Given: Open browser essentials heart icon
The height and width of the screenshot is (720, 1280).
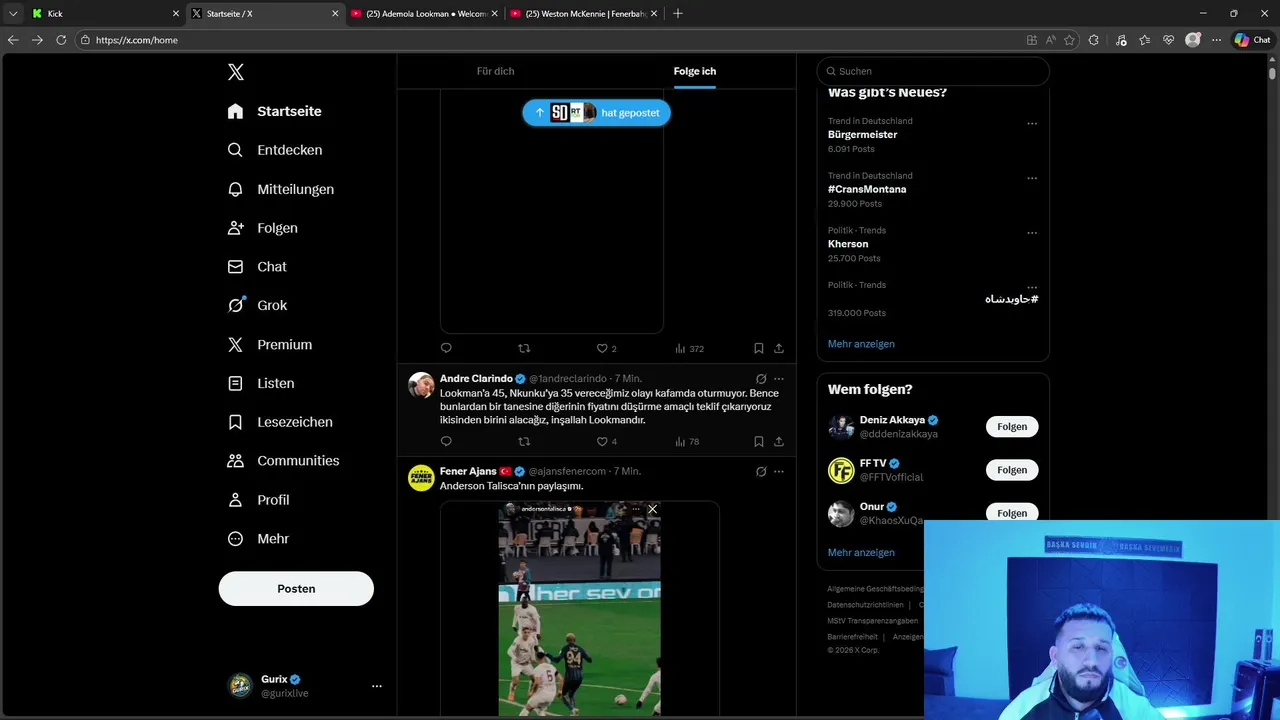Looking at the screenshot, I should pos(1168,40).
